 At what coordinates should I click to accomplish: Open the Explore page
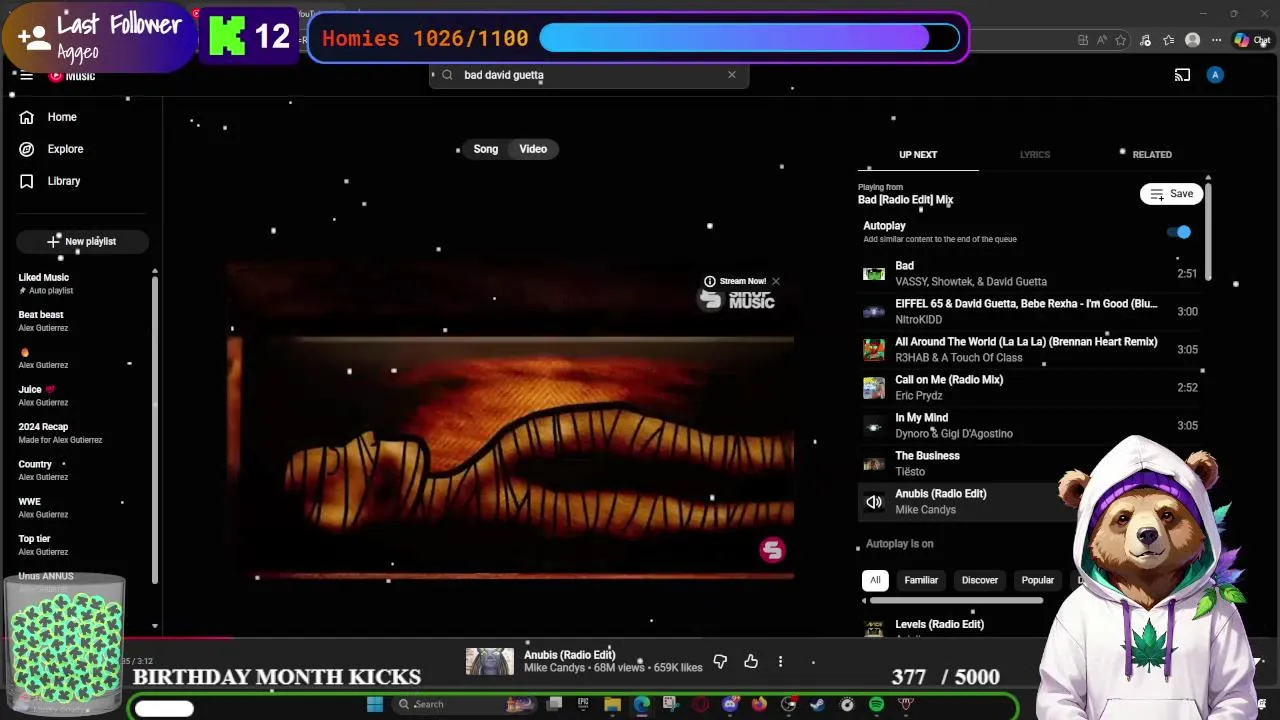pyautogui.click(x=51, y=149)
